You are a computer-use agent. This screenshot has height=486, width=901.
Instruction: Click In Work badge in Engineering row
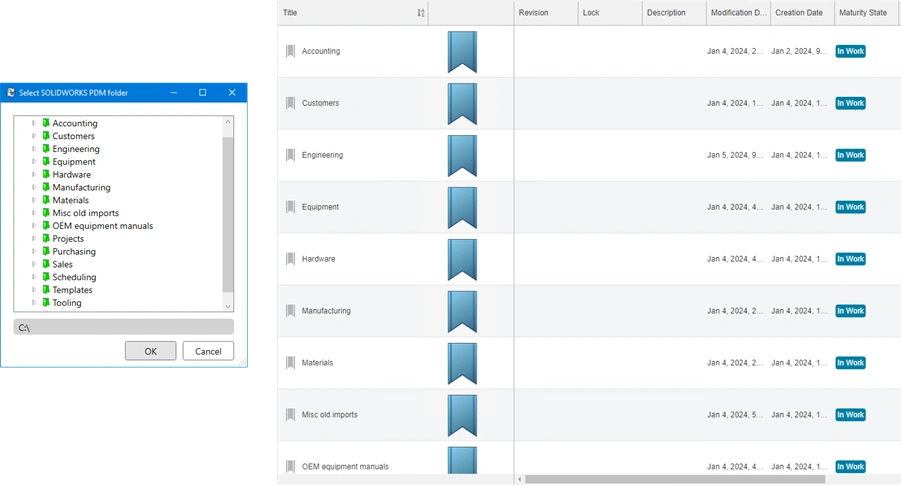(850, 155)
